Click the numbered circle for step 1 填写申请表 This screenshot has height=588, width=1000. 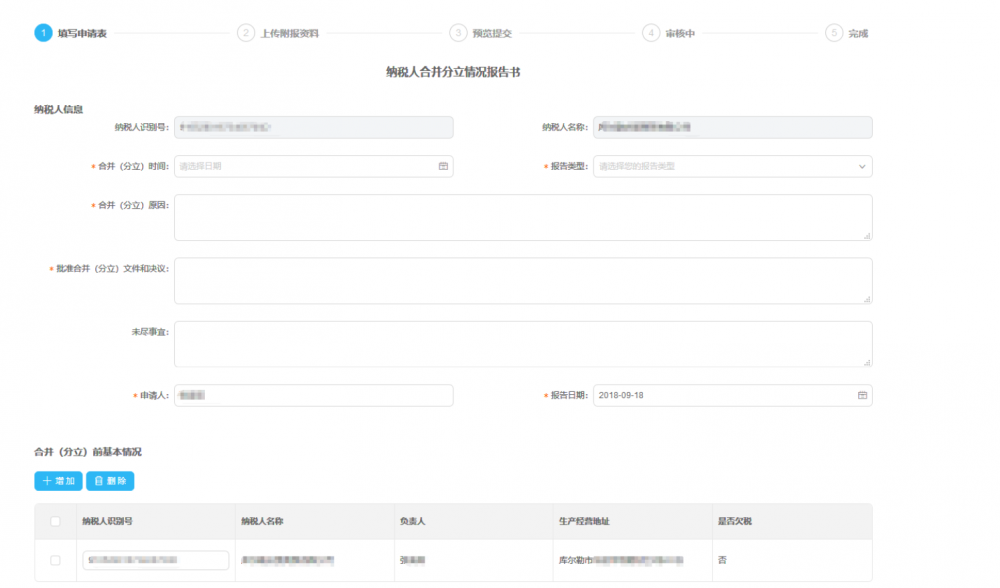(x=41, y=31)
